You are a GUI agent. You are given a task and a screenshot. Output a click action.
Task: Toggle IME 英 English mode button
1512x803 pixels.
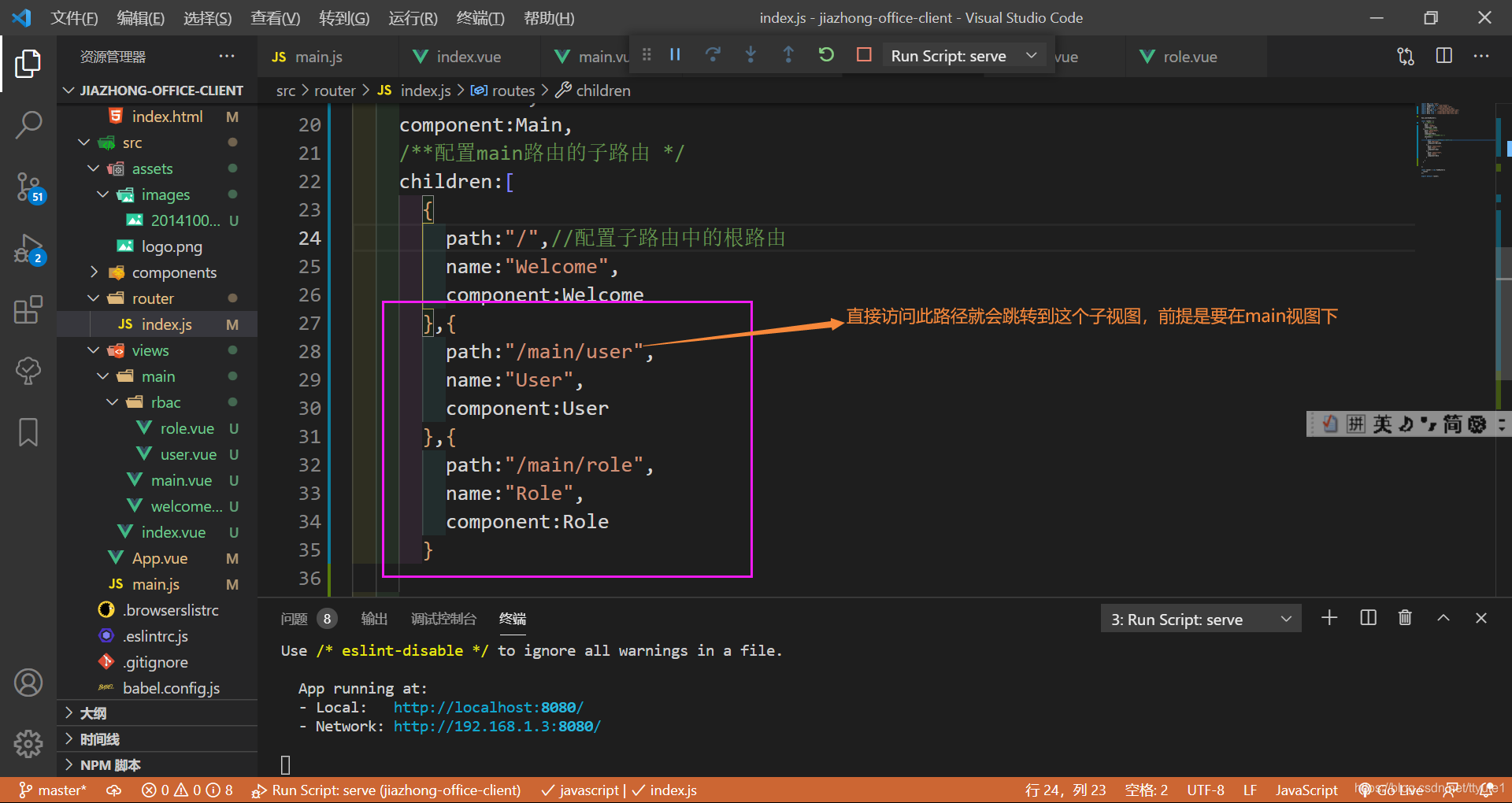click(1382, 424)
